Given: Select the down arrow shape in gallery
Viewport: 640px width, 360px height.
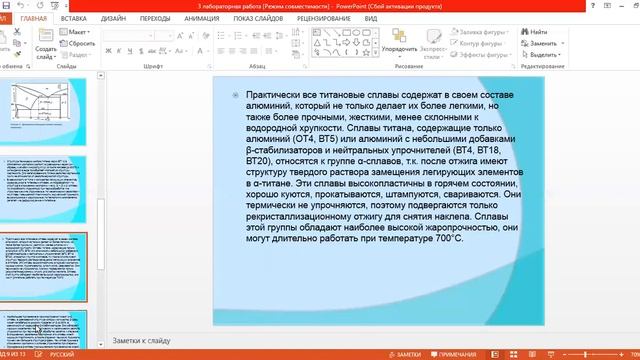Looking at the screenshot, I should (x=356, y=42).
